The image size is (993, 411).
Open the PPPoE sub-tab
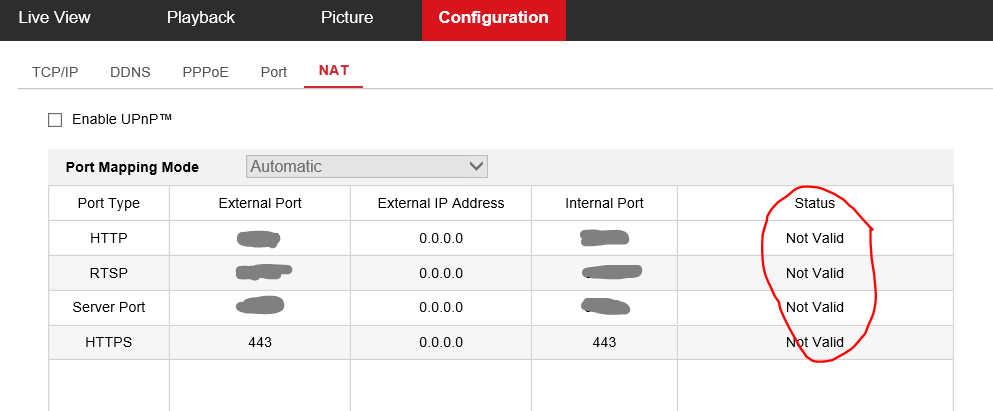click(x=205, y=72)
